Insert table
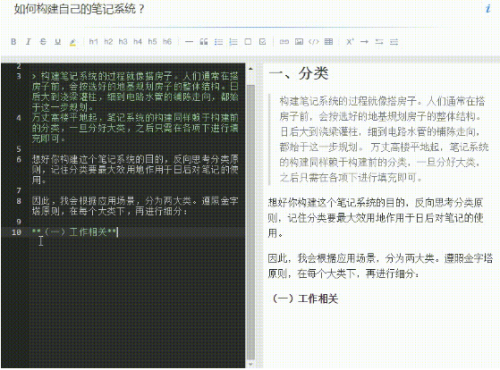The width and height of the screenshot is (500, 370). (x=329, y=42)
